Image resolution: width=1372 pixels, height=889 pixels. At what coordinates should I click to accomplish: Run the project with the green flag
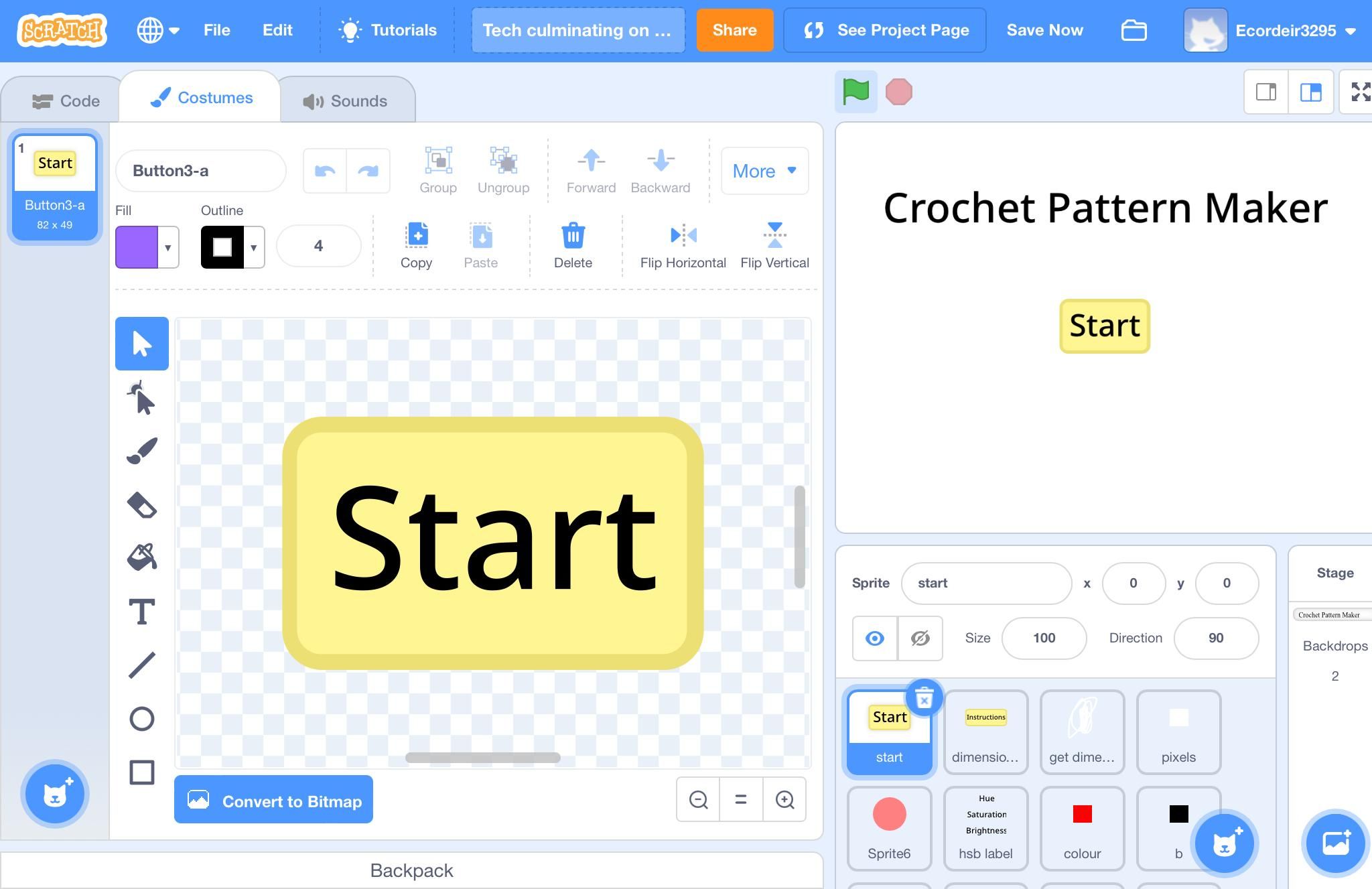tap(855, 91)
